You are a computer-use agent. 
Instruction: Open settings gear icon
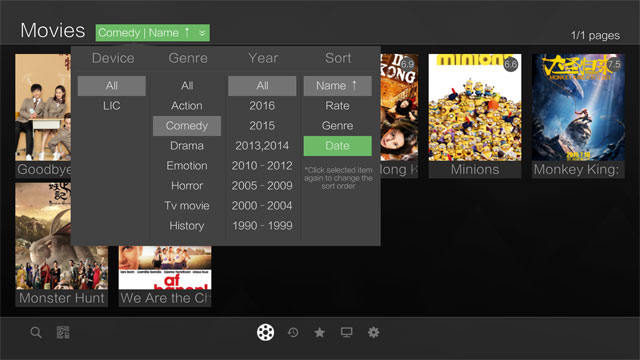pos(373,333)
